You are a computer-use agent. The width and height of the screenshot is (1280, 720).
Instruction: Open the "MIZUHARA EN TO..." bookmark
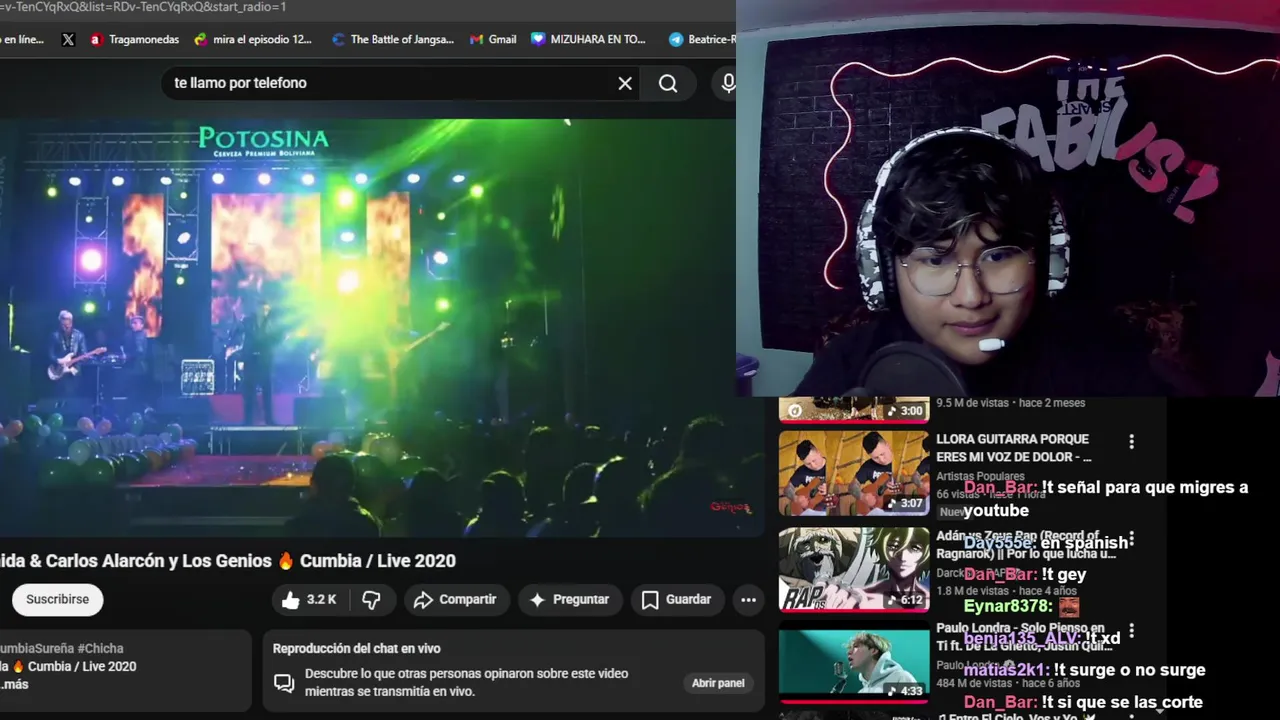pos(589,40)
